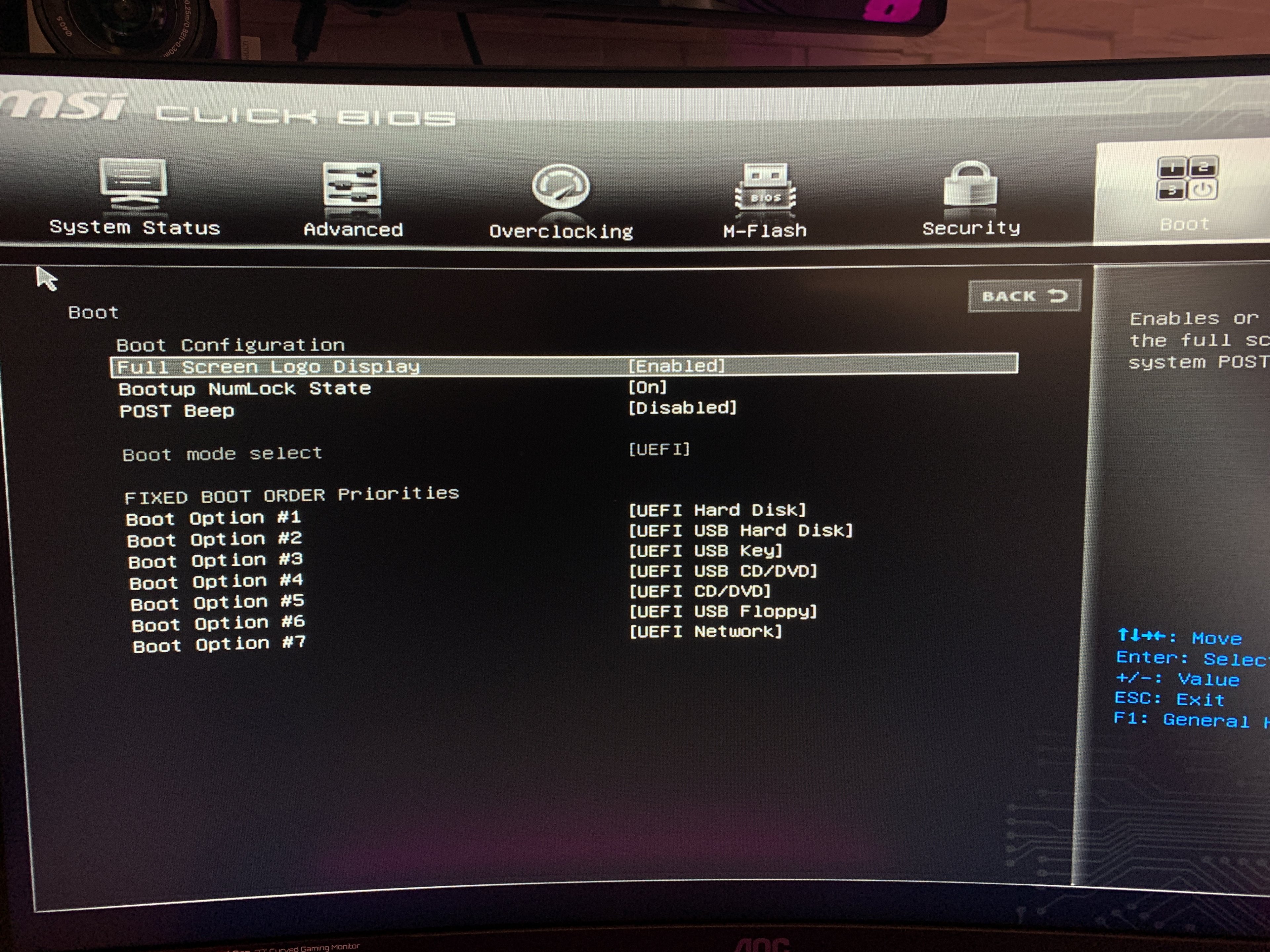Open Boot Option #3 UEFI USB Key list
The height and width of the screenshot is (952, 1270).
tap(705, 551)
